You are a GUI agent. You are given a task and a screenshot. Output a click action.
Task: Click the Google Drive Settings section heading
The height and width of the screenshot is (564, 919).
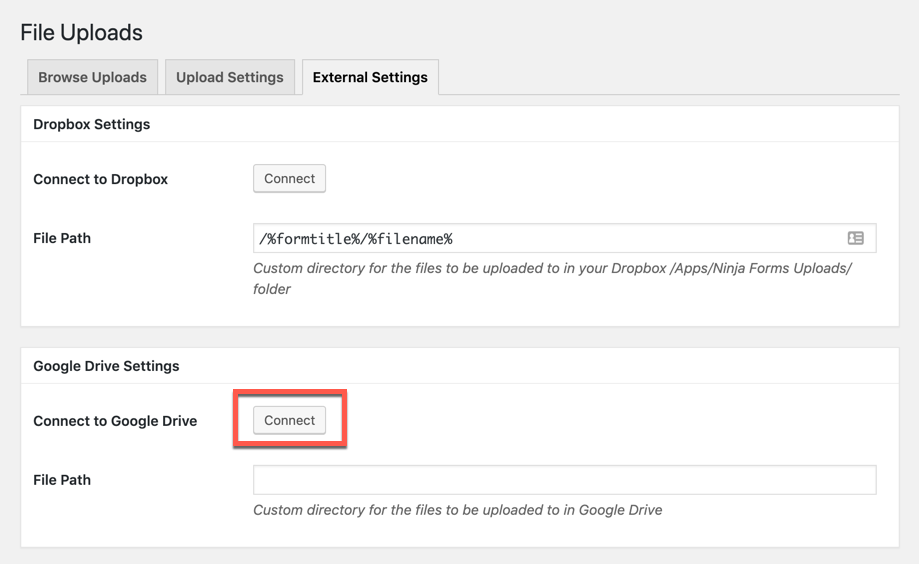point(106,366)
